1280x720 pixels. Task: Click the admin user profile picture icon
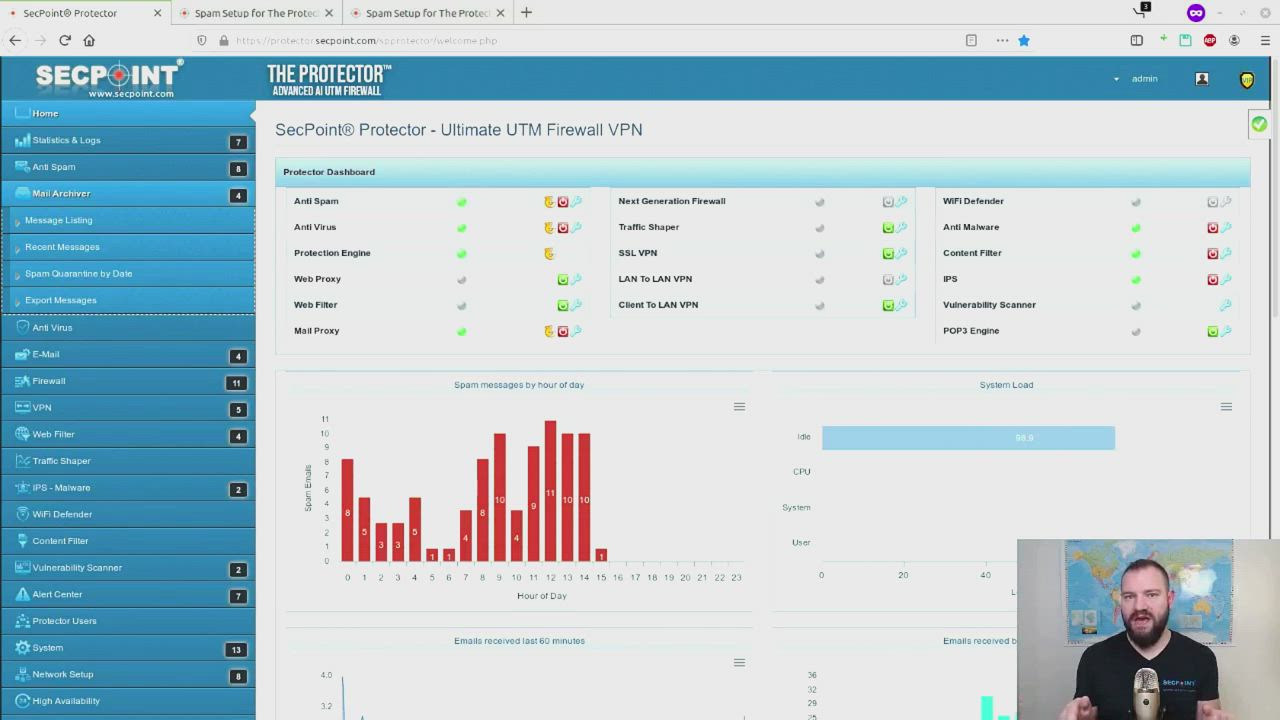point(1202,79)
